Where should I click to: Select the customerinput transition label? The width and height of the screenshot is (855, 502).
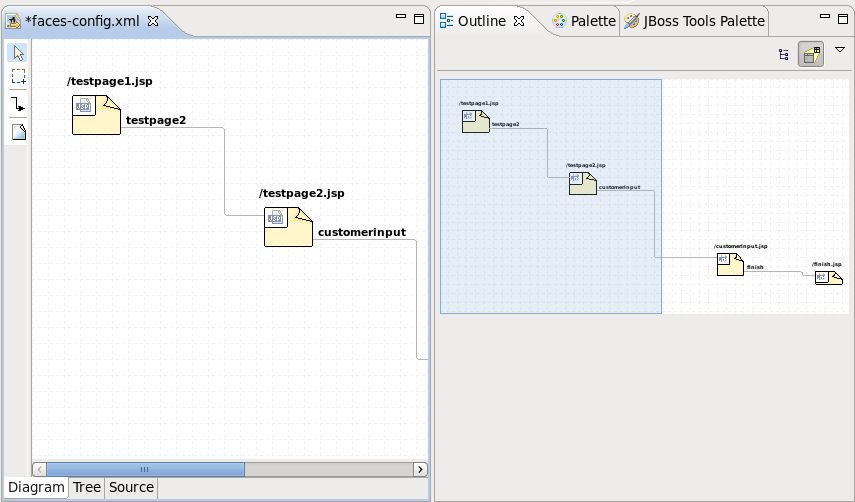362,232
